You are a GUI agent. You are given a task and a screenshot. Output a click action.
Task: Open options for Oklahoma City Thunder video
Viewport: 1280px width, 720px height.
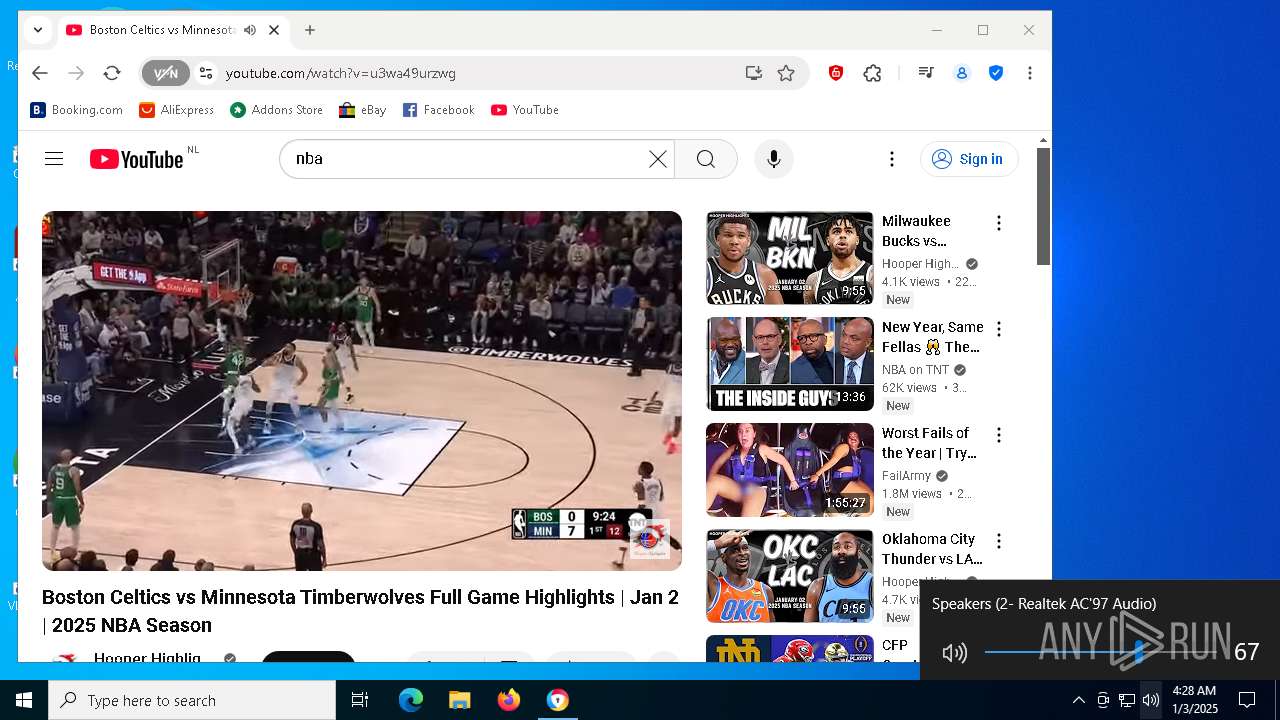pyautogui.click(x=998, y=541)
